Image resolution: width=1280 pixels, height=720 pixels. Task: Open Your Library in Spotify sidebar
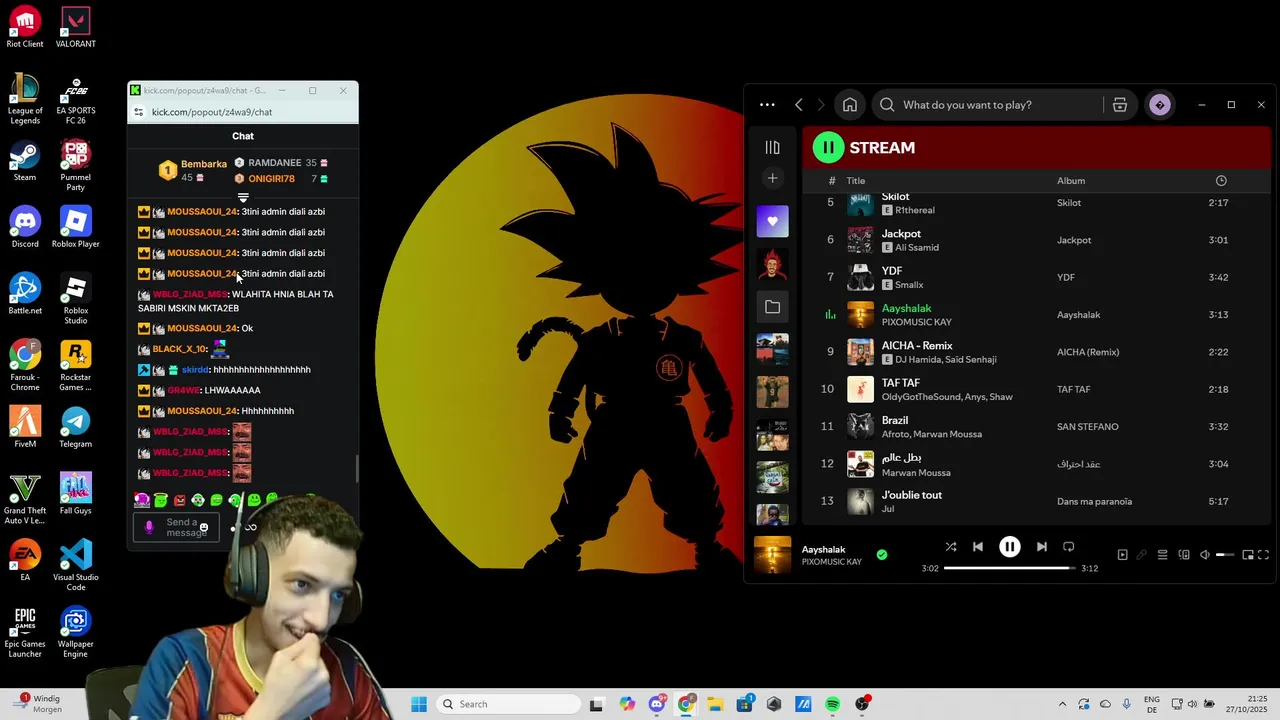(x=772, y=148)
